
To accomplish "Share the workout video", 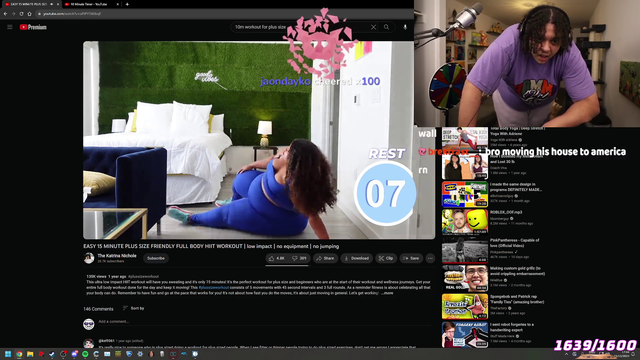I will 325,258.
